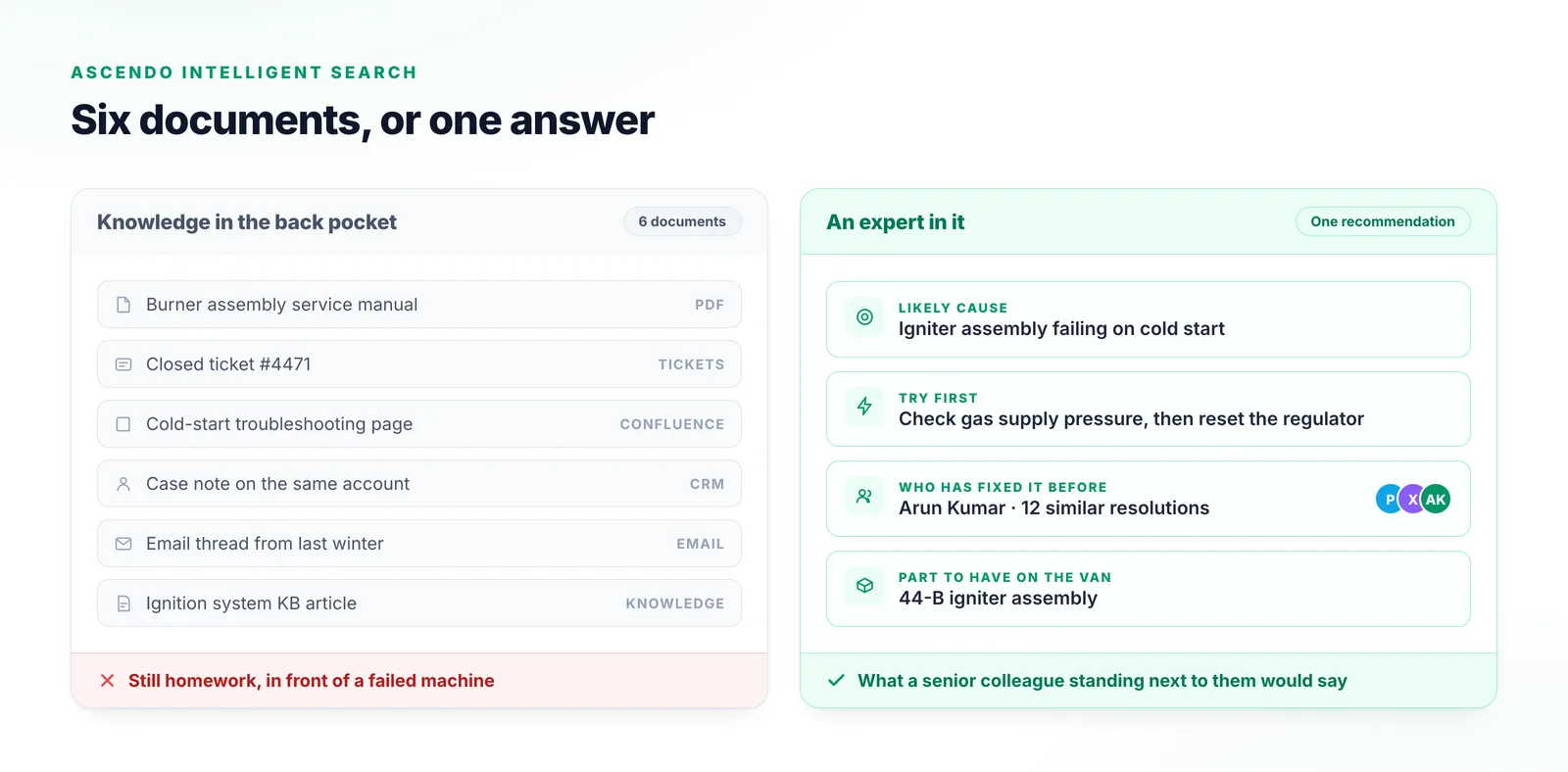Viewport: 1568px width, 772px height.
Task: Click the page icon for Cold-start troubleshooting page
Action: [x=123, y=424]
